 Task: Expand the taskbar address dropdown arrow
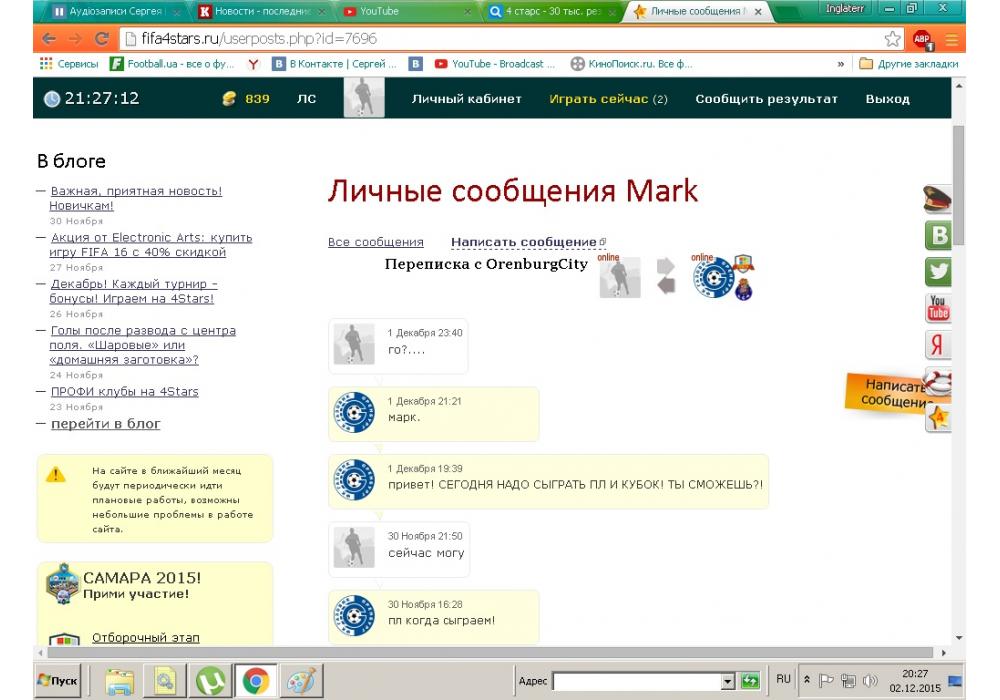[x=728, y=681]
